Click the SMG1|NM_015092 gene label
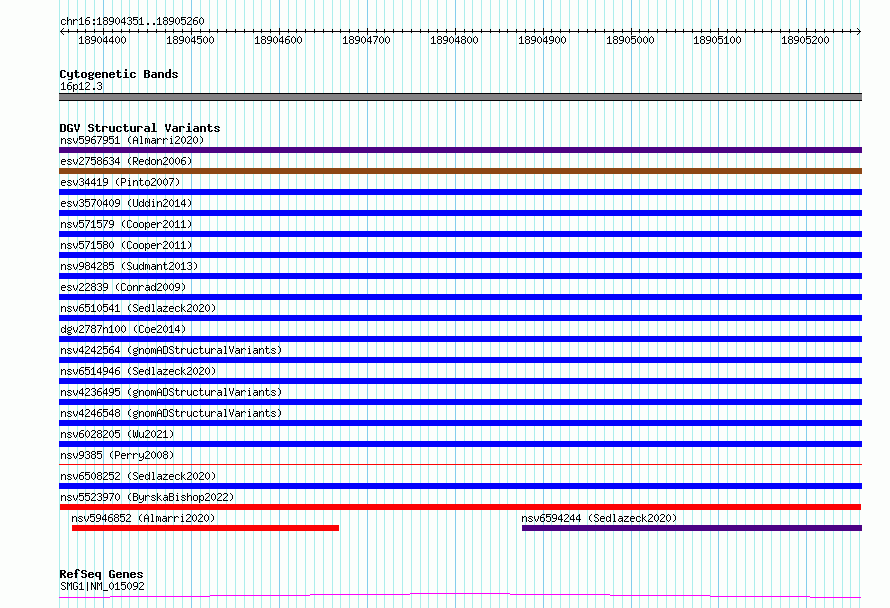This screenshot has height=608, width=890. (x=102, y=586)
